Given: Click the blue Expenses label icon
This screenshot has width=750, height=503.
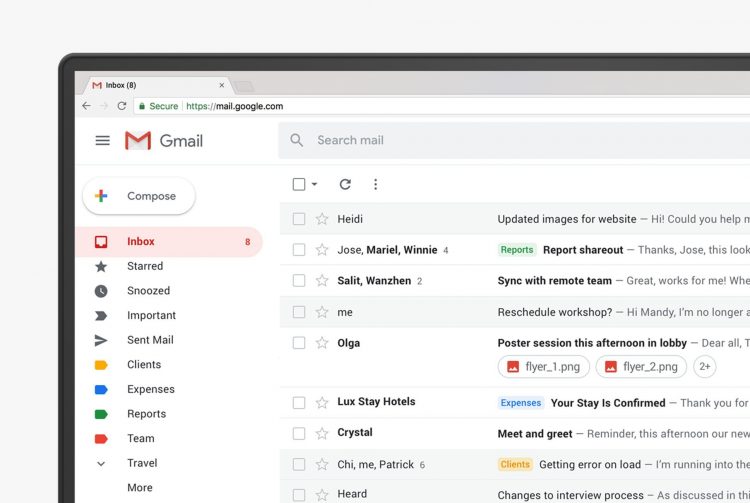Looking at the screenshot, I should [x=101, y=389].
